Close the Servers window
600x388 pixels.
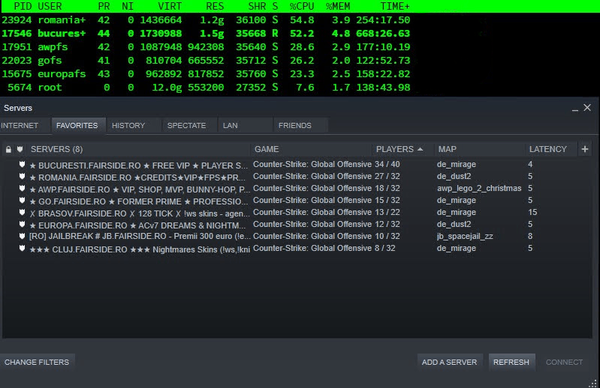tap(587, 108)
